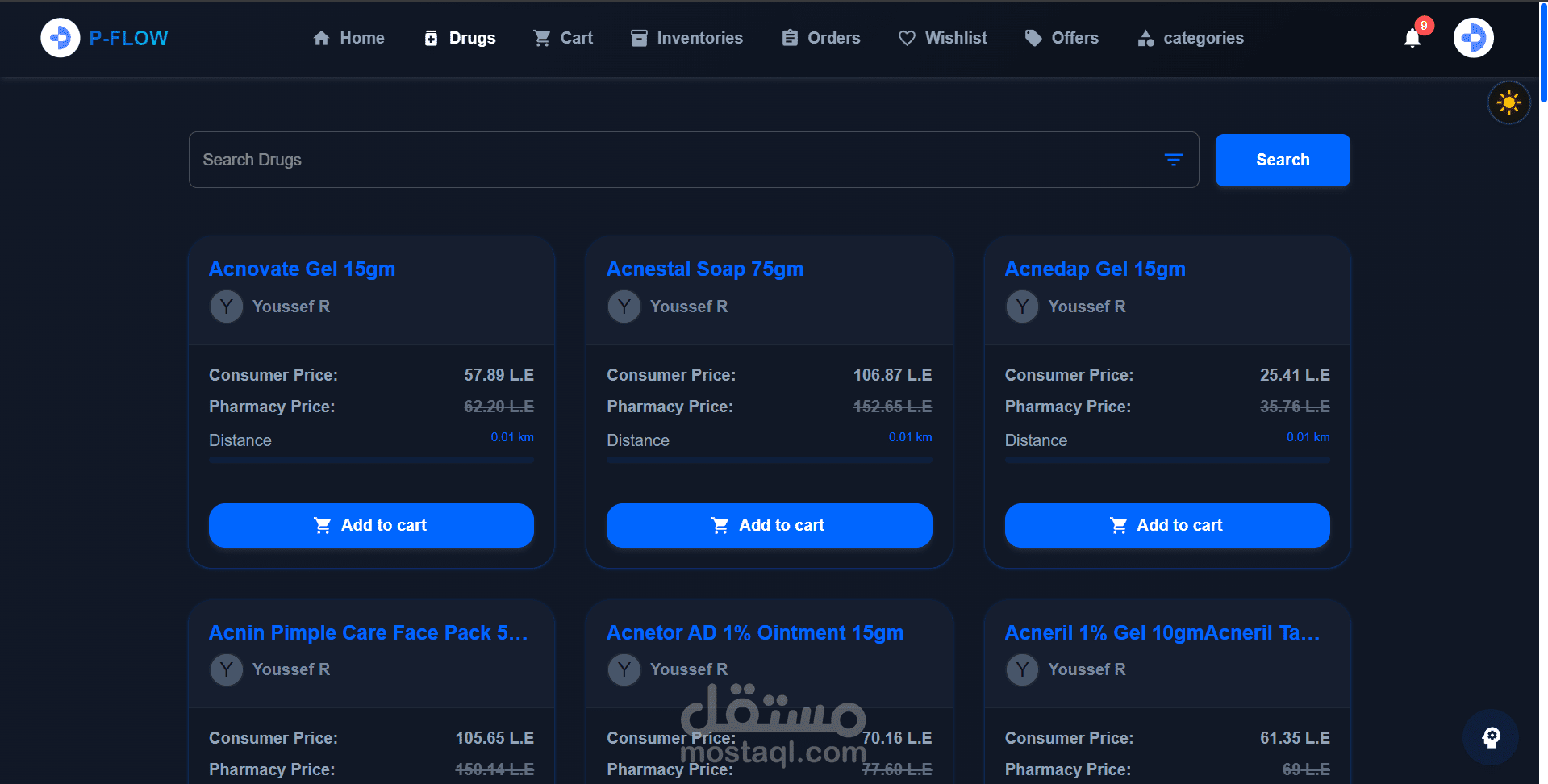1548x784 pixels.
Task: Open Acnovate Gel 15gm product title
Action: click(x=303, y=269)
